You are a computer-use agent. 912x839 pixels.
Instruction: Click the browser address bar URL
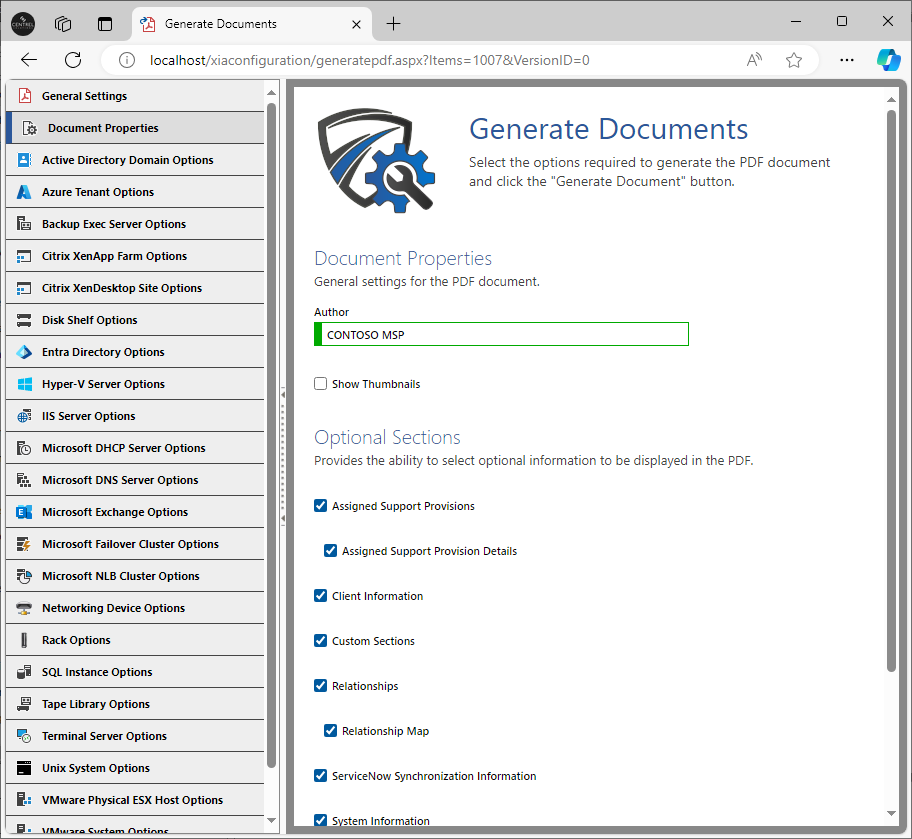tap(369, 60)
